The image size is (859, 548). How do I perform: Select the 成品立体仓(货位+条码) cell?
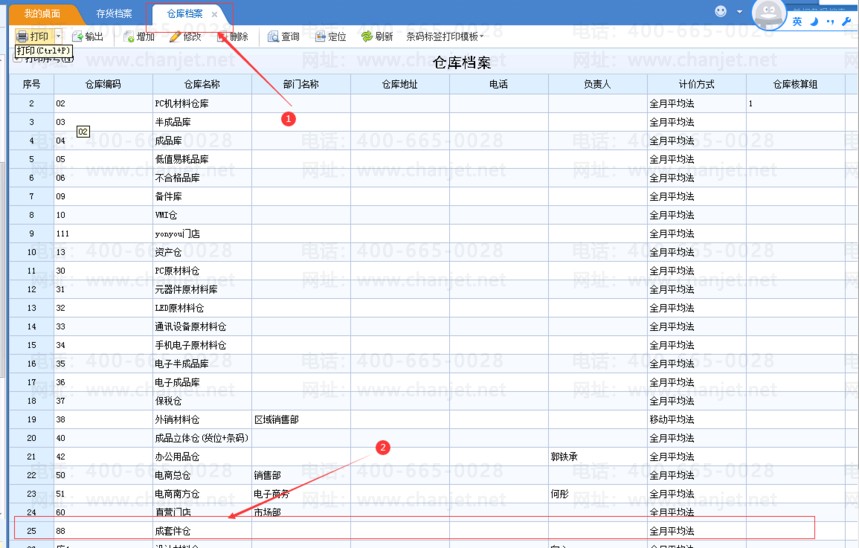pyautogui.click(x=202, y=438)
